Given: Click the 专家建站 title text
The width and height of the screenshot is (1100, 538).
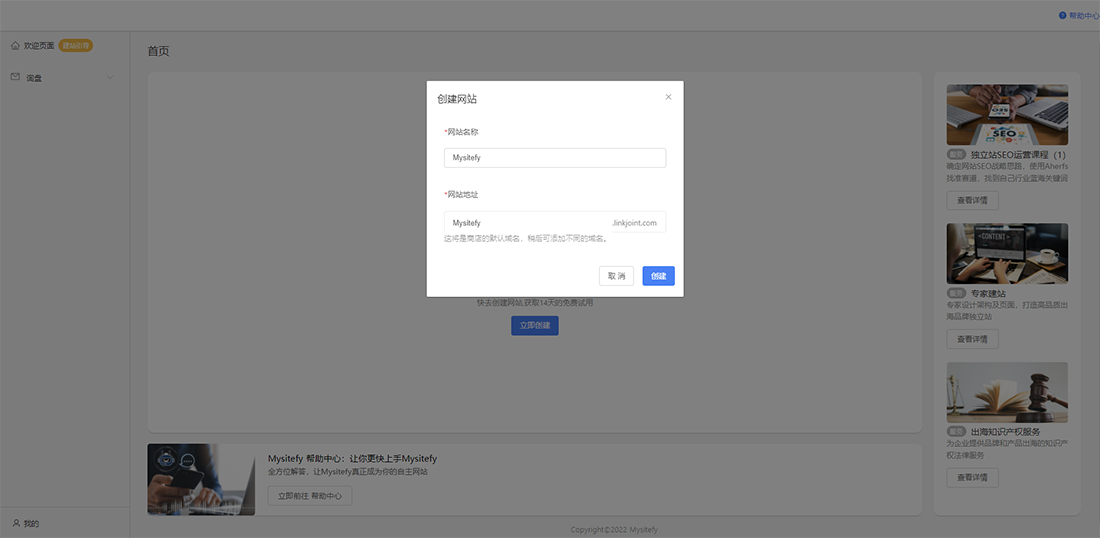Looking at the screenshot, I should (x=988, y=293).
